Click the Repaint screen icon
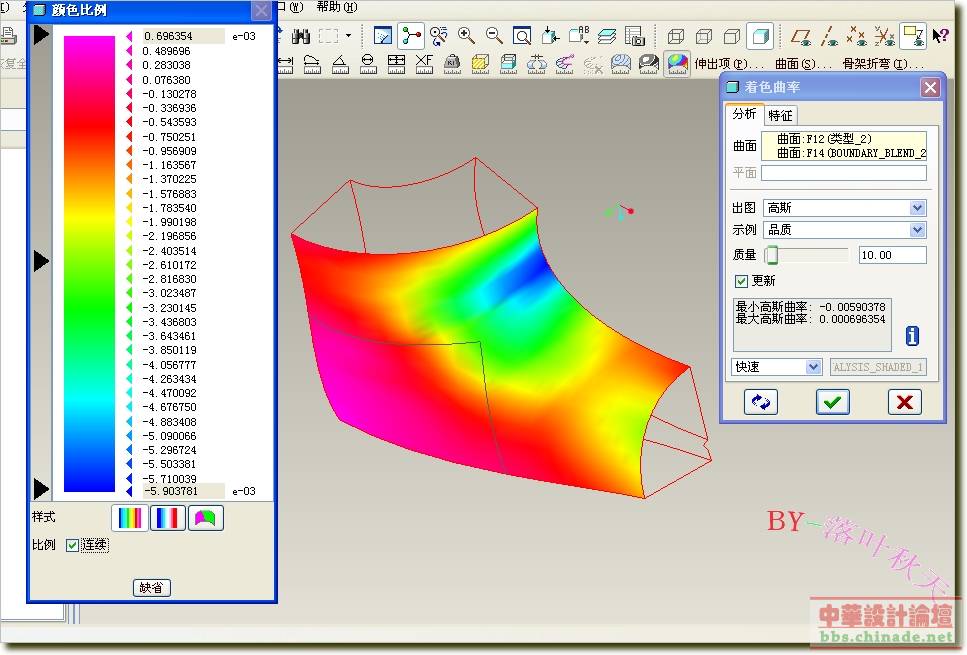 pos(383,36)
